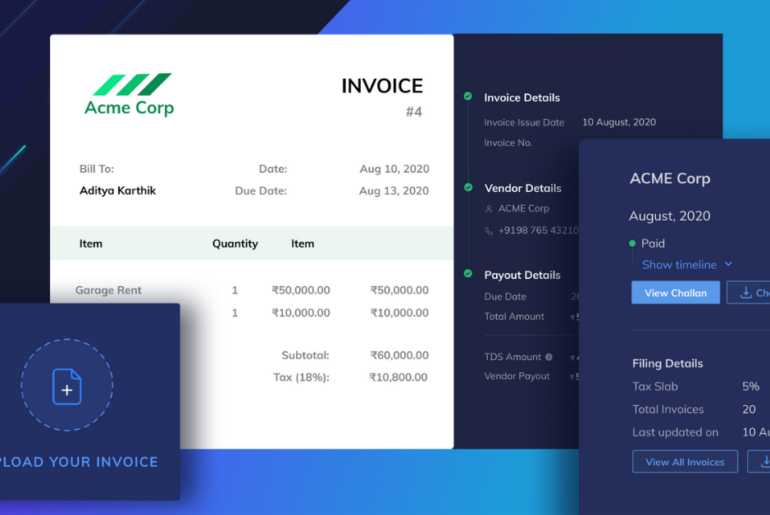Screen dimensions: 770x515
Task: Expand the Show timeline chevron
Action: point(728,264)
